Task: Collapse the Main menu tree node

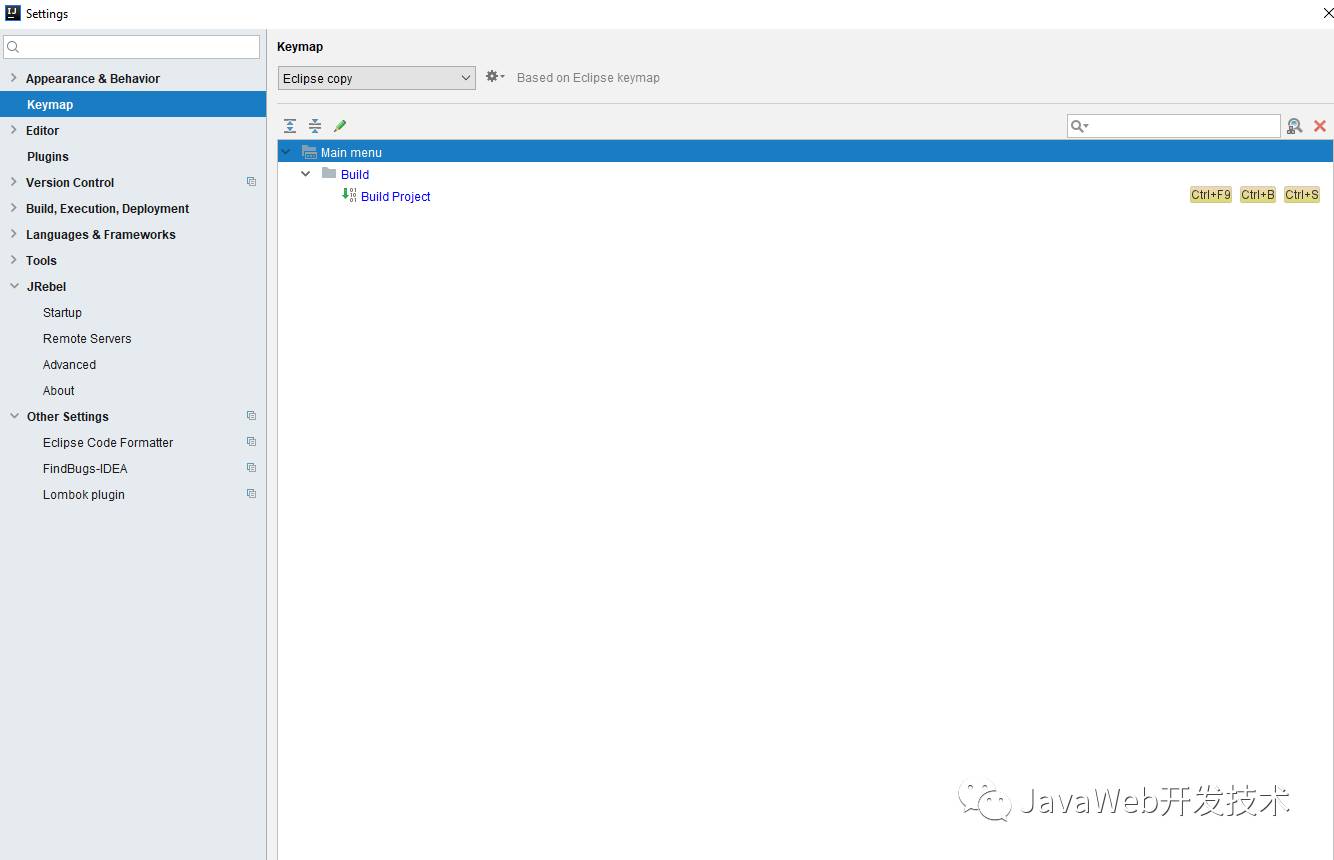Action: 286,152
